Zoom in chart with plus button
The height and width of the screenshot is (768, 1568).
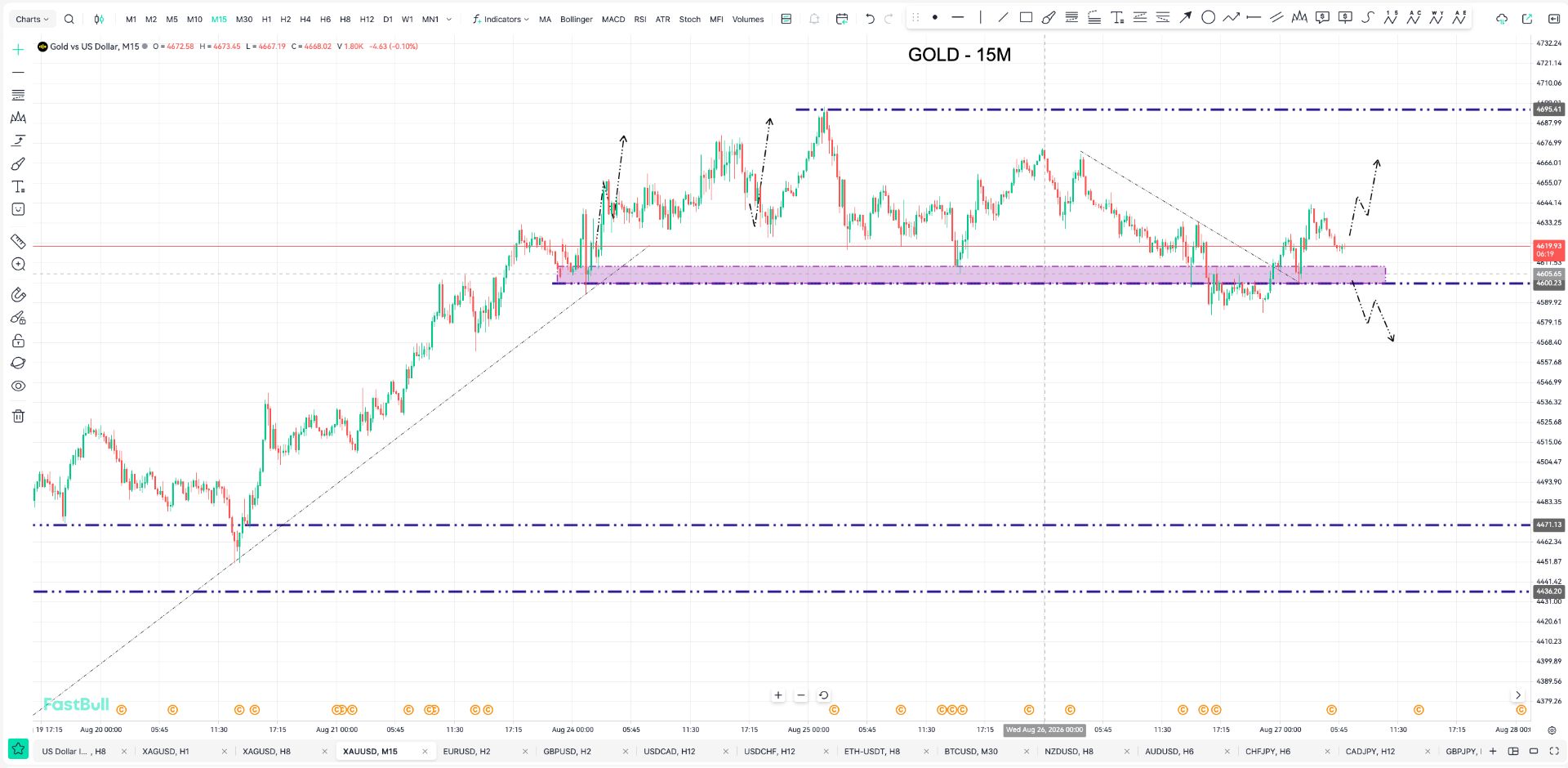click(x=778, y=695)
